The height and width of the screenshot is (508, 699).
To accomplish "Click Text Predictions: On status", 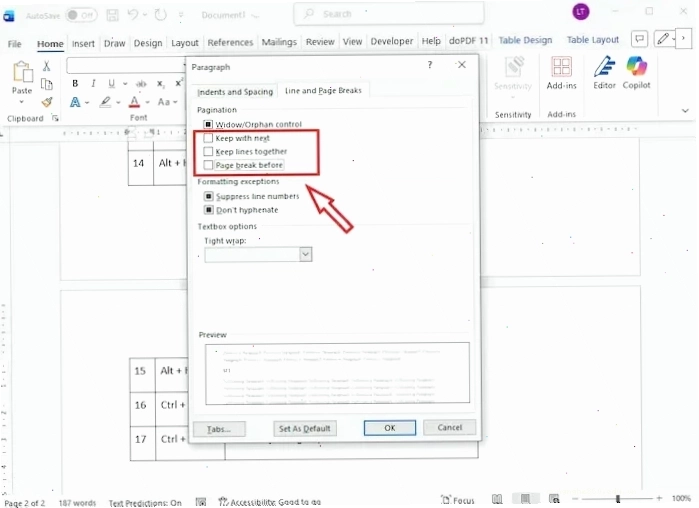I will (145, 503).
